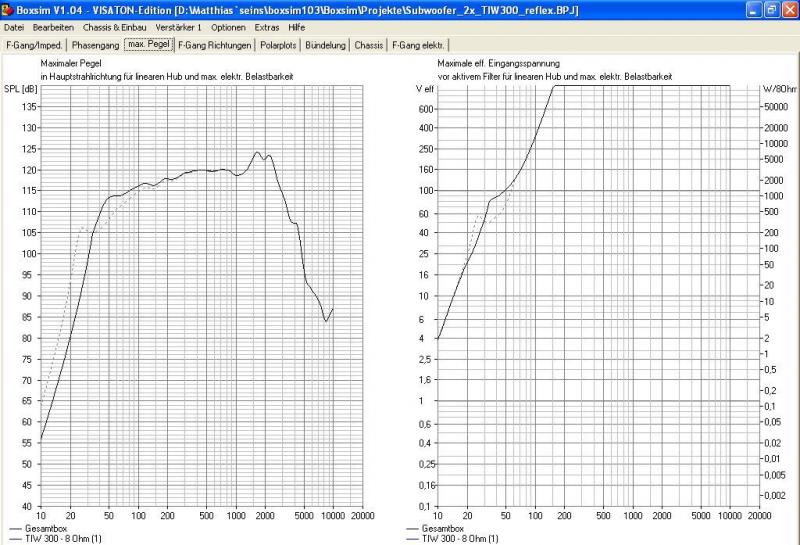
Task: Switch to the F-Gang Richtungen tab
Action: [x=214, y=45]
